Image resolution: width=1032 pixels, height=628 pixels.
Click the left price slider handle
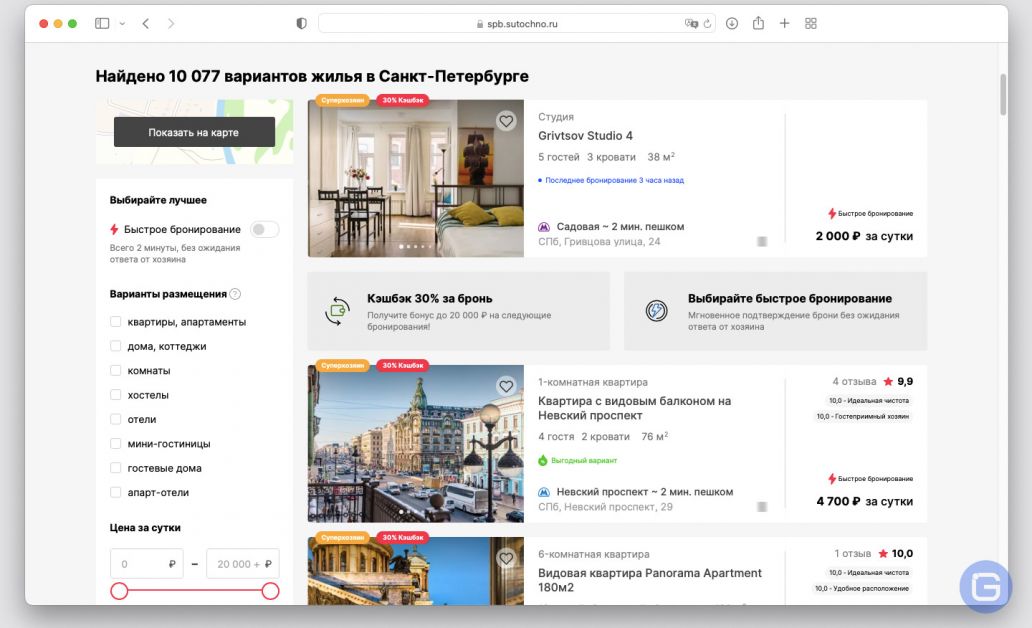tap(119, 591)
